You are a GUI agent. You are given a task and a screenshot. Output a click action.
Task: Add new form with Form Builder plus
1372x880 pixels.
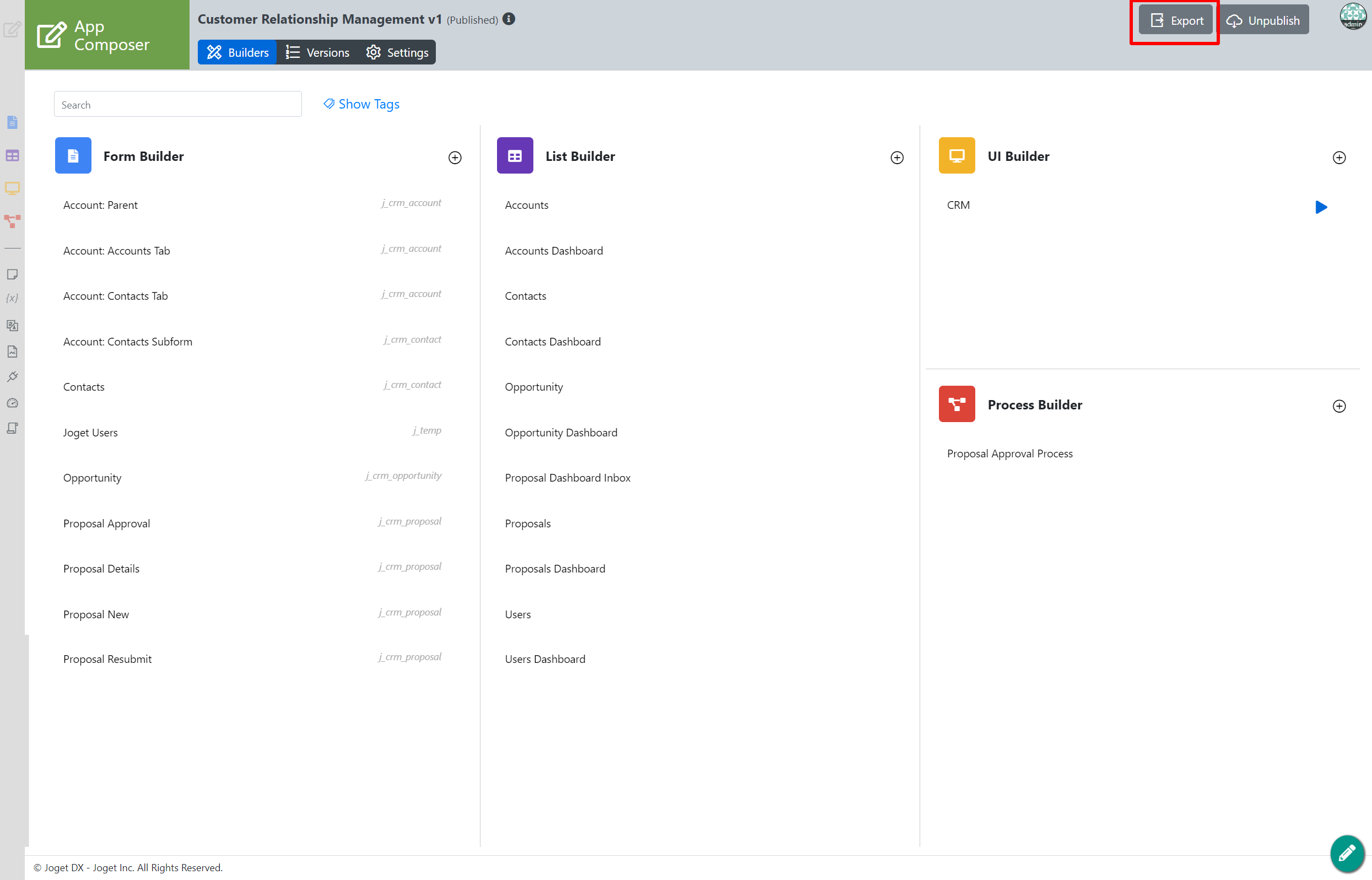[455, 158]
